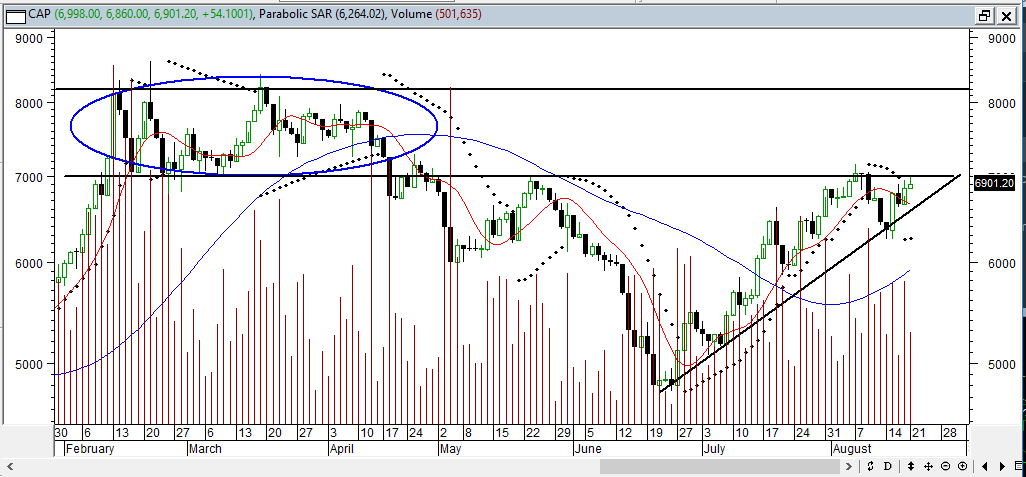Image resolution: width=1026 pixels, height=477 pixels.
Task: Click the date label 28 on time axis
Action: click(x=949, y=433)
